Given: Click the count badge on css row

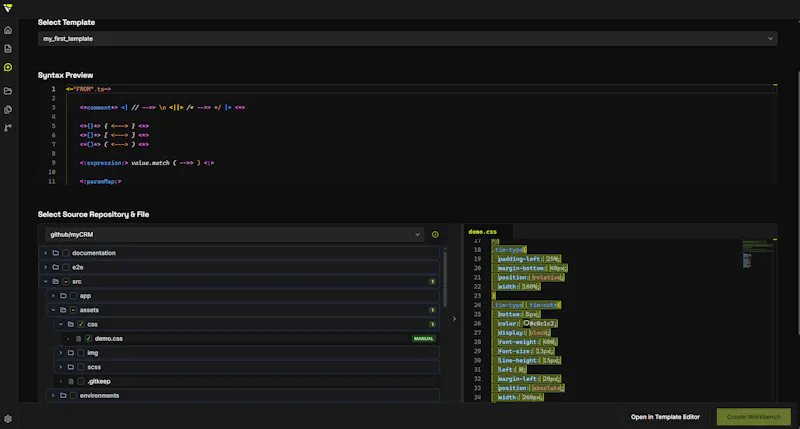Looking at the screenshot, I should [432, 324].
